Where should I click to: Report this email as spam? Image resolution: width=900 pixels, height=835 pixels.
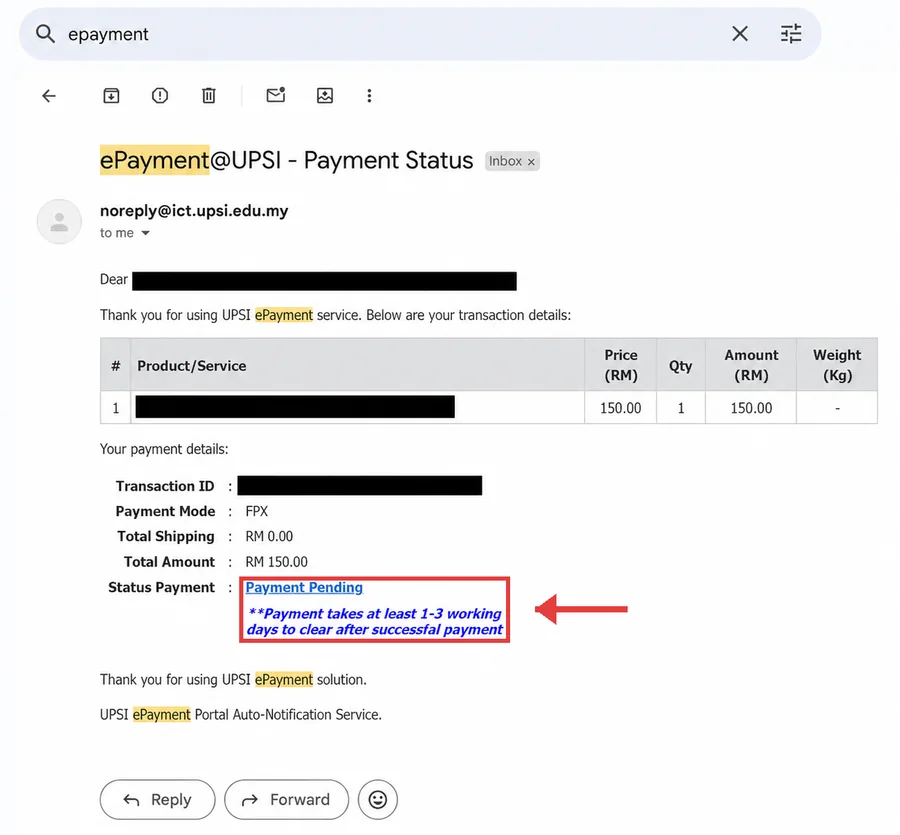click(x=160, y=96)
